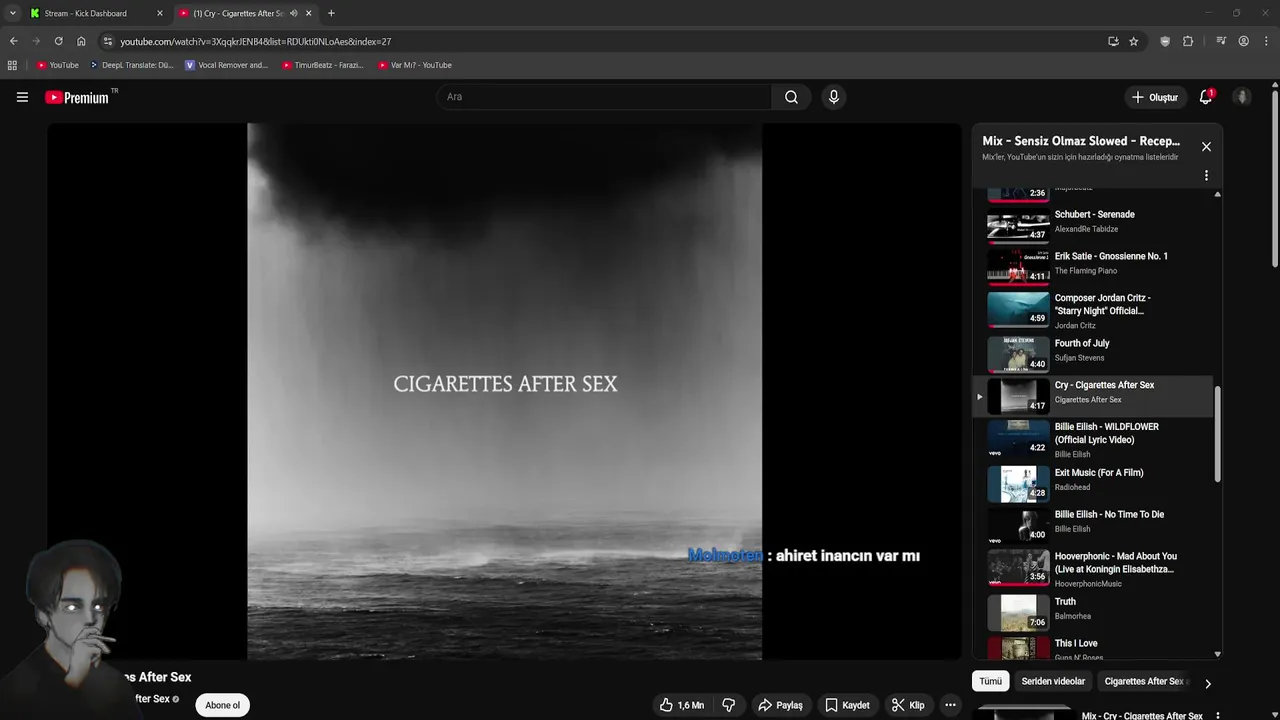The height and width of the screenshot is (720, 1280).
Task: Open Mix - Sensiz Olmaz Slowed title
Action: (x=1081, y=141)
